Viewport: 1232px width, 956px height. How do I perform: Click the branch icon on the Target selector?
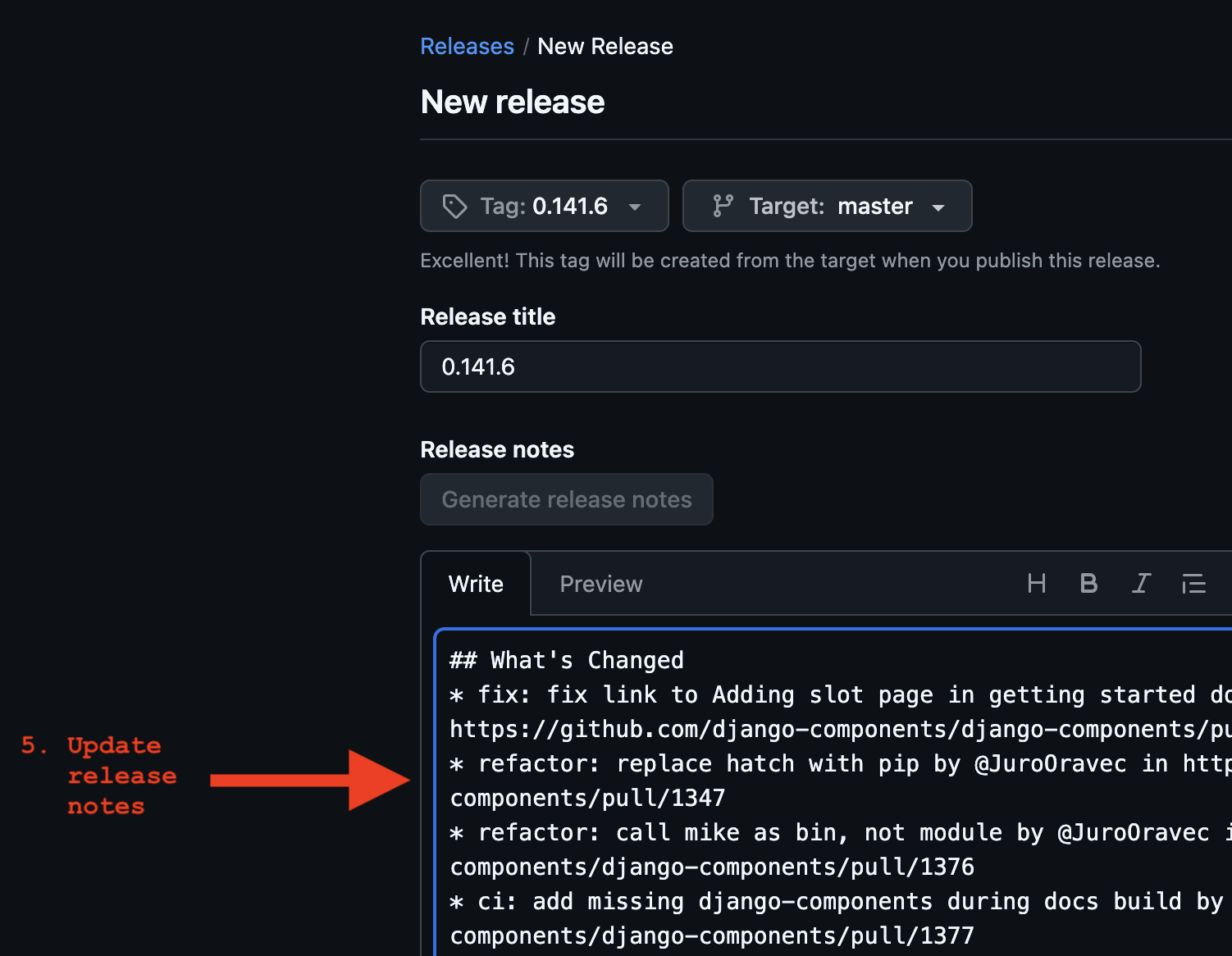coord(721,206)
